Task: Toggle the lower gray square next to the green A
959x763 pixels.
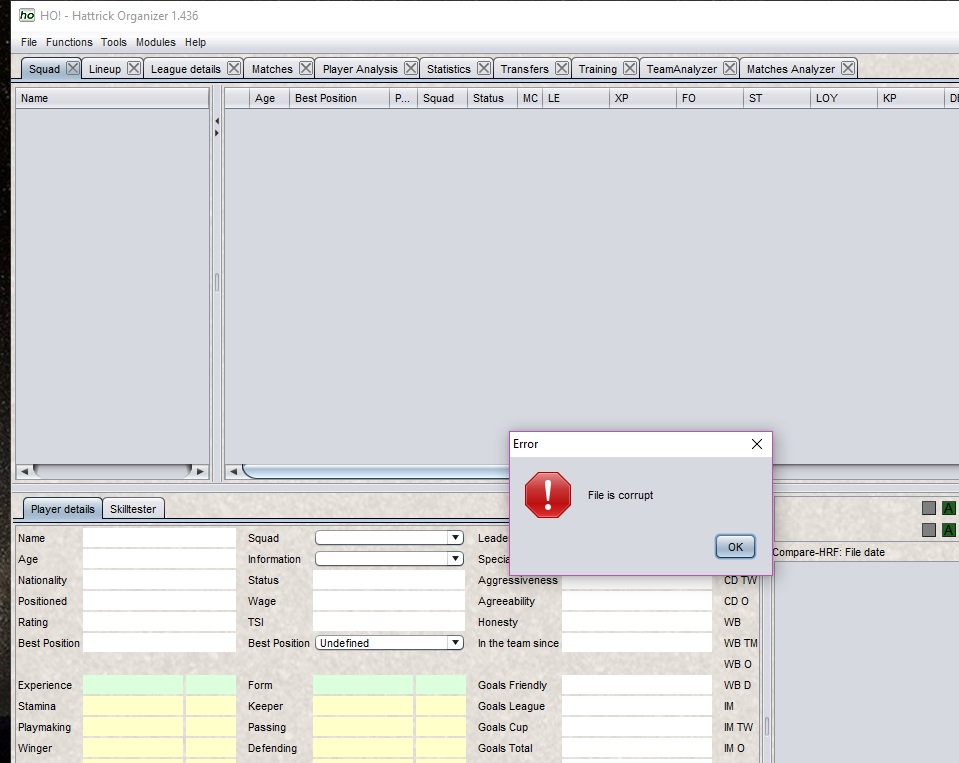Action: (x=928, y=530)
